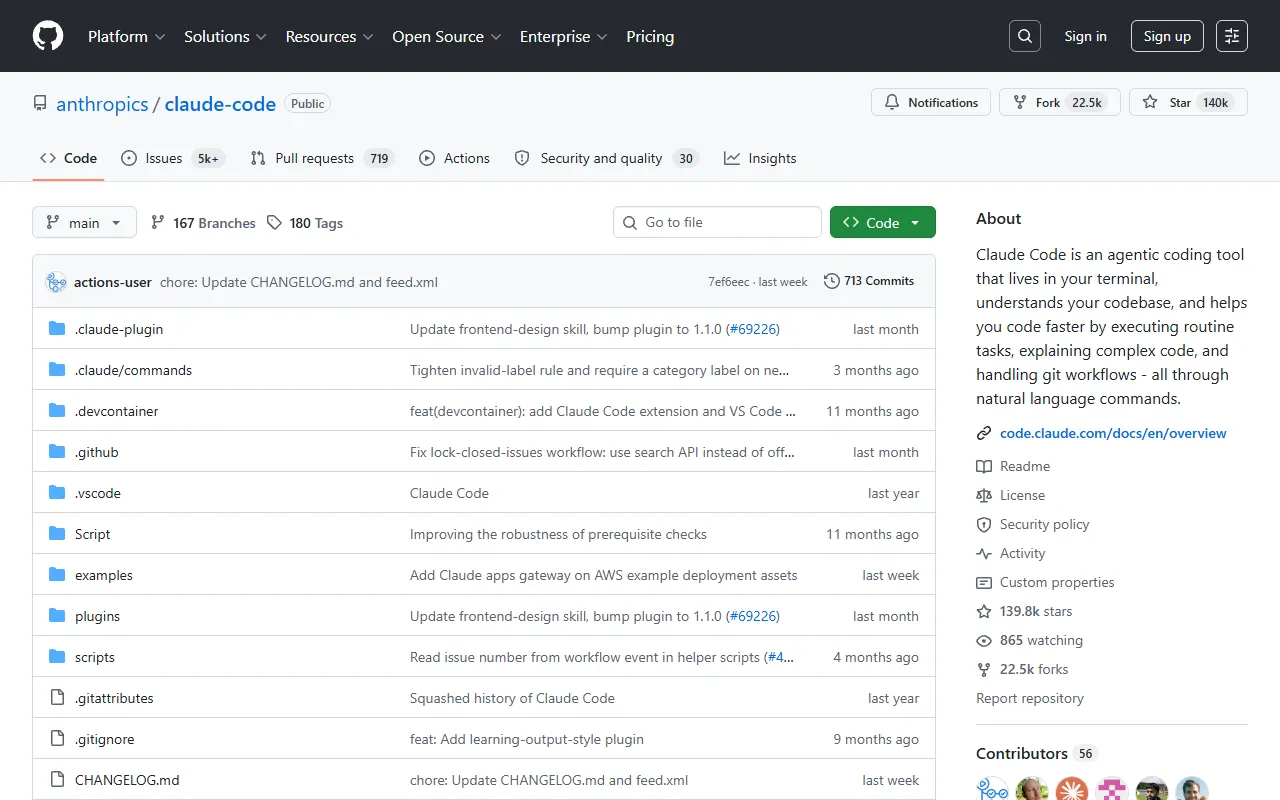Viewport: 1280px width, 800px height.
Task: Open the scripts folder name
Action: pos(95,657)
